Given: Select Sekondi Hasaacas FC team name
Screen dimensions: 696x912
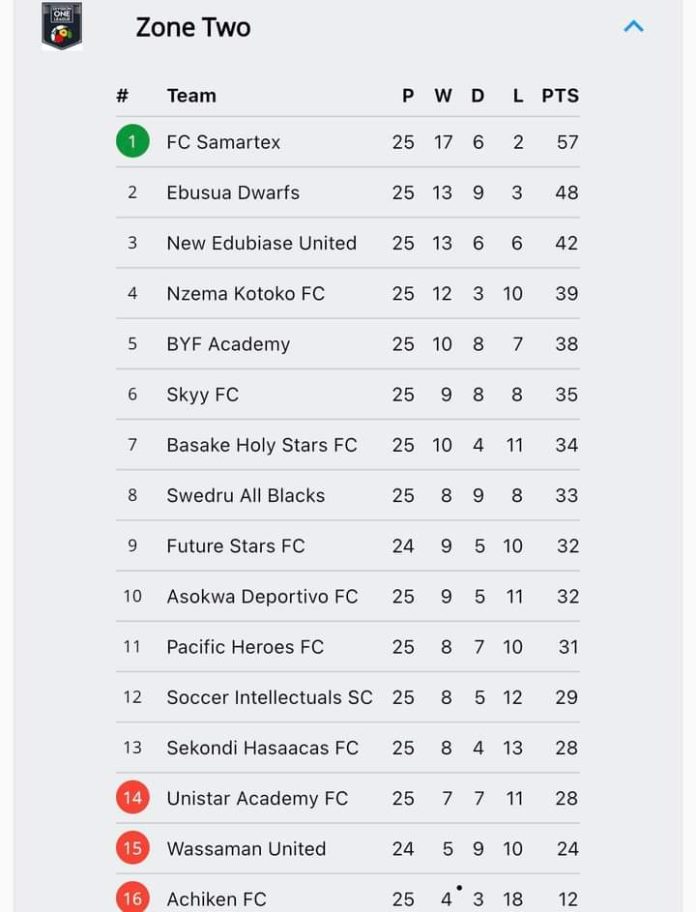Looking at the screenshot, I should click(x=262, y=747).
